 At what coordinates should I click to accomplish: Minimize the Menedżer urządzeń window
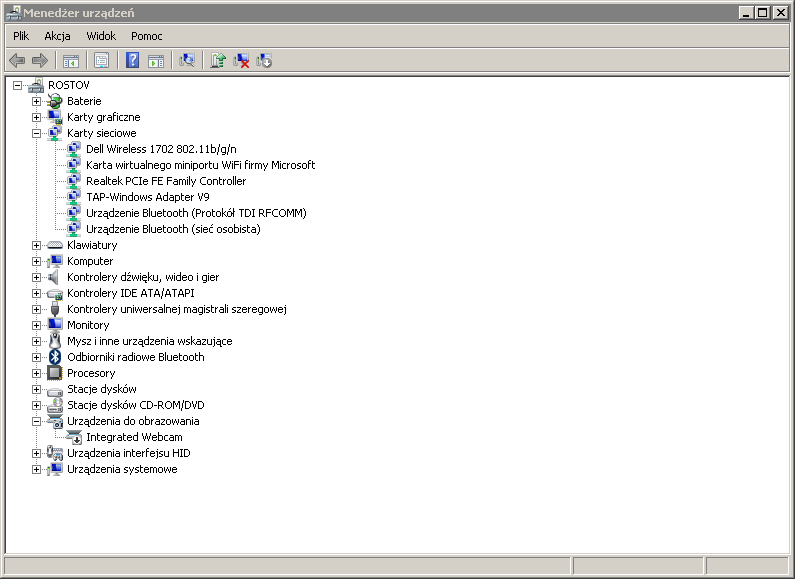point(745,13)
